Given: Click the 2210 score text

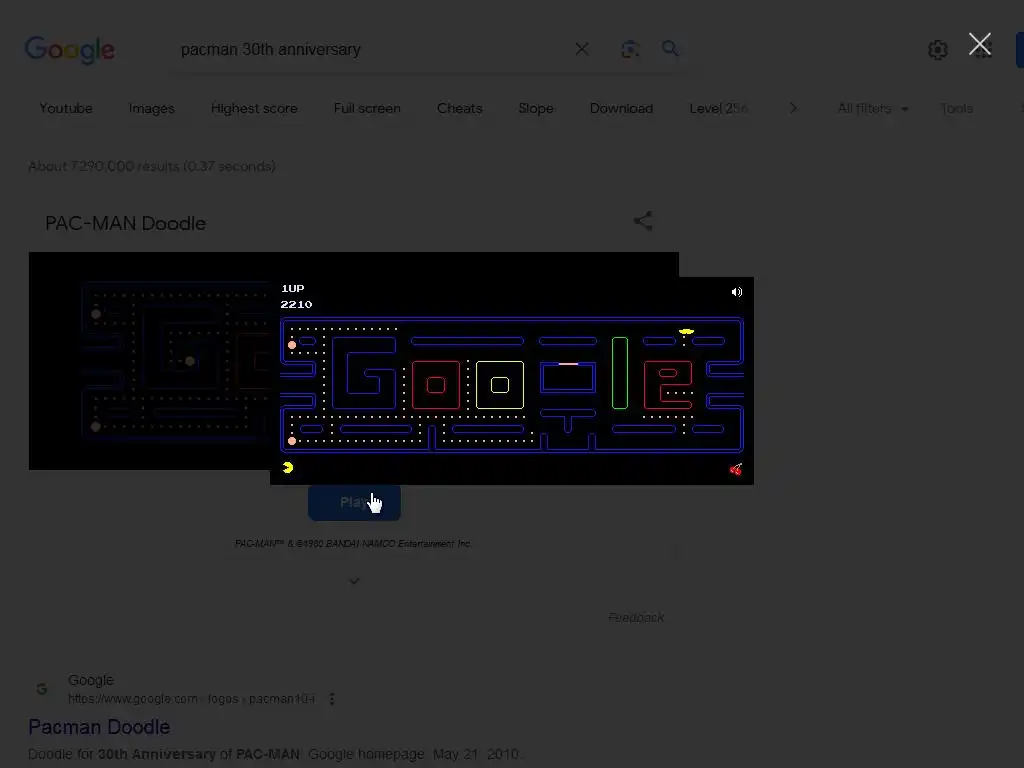Looking at the screenshot, I should [296, 304].
